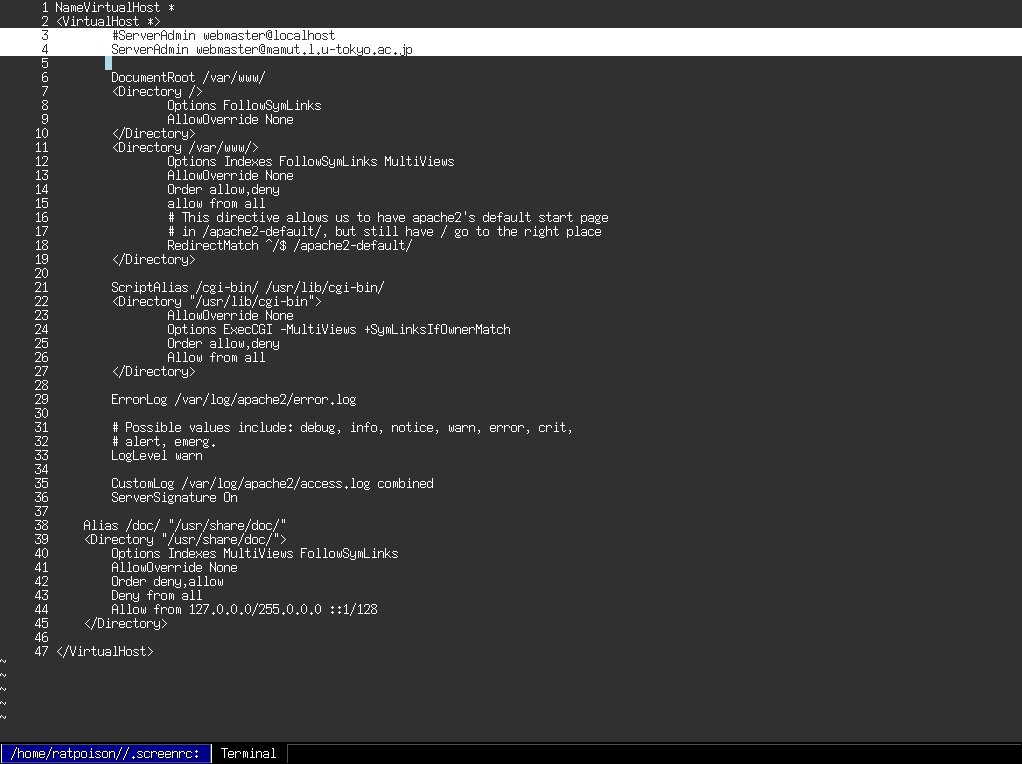Image resolution: width=1022 pixels, height=764 pixels.
Task: Select the ScriptAlias /cgi-bin/ line
Action: pos(247,287)
